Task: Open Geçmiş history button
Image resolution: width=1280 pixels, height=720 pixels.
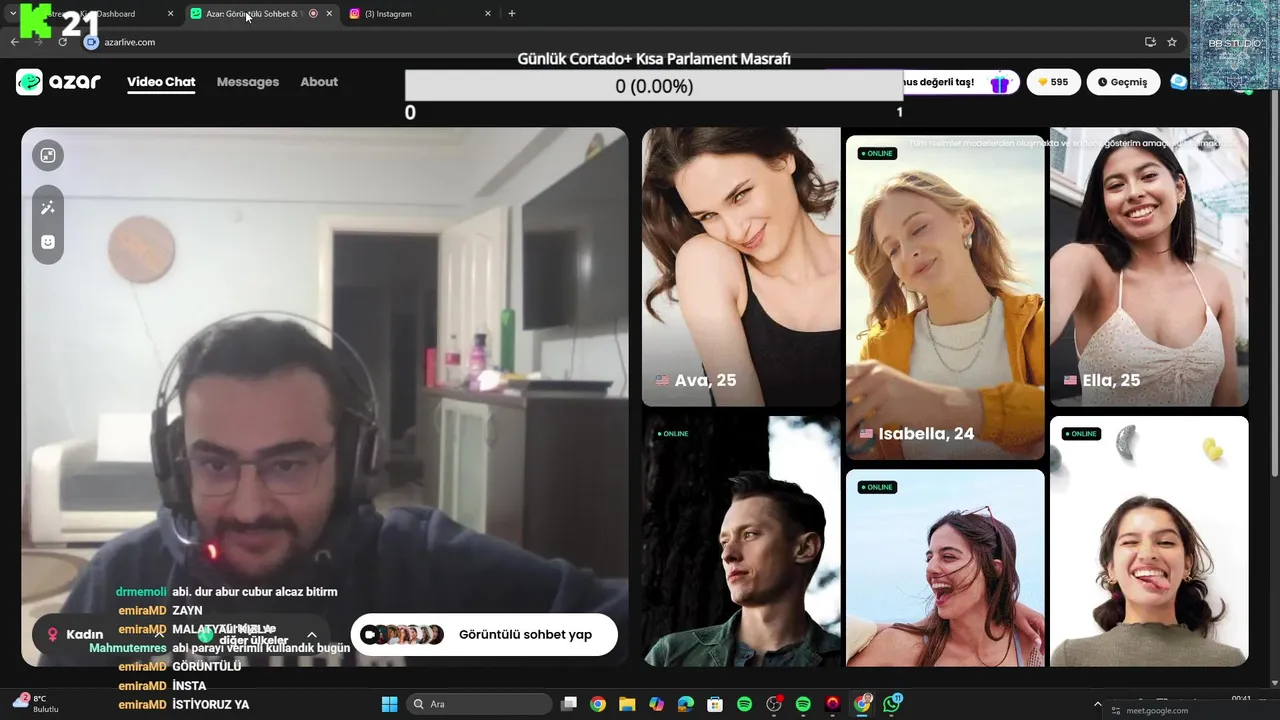Action: click(x=1123, y=82)
